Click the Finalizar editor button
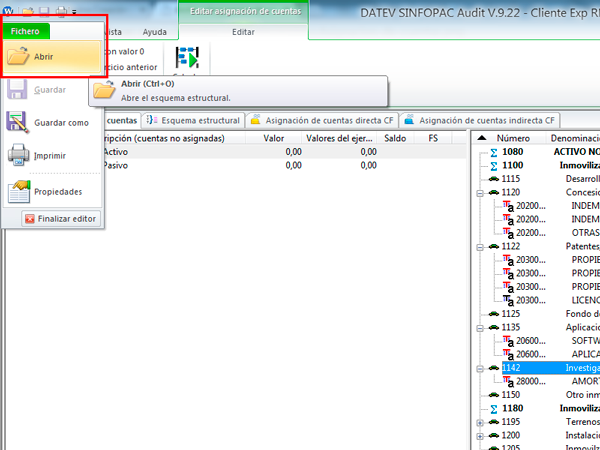The width and height of the screenshot is (600, 450). coord(61,218)
